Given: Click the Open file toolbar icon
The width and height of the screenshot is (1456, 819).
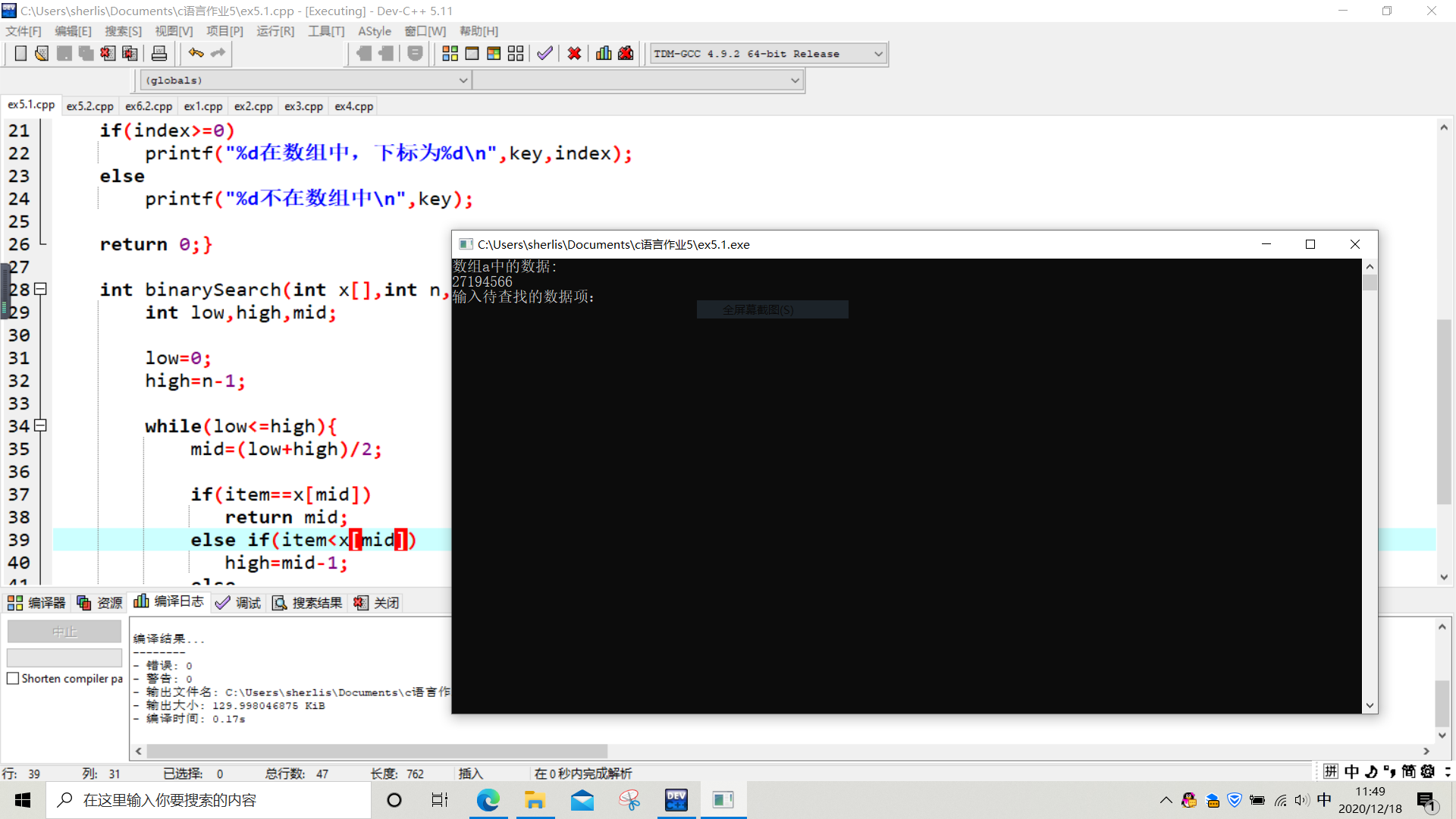Looking at the screenshot, I should pyautogui.click(x=42, y=54).
